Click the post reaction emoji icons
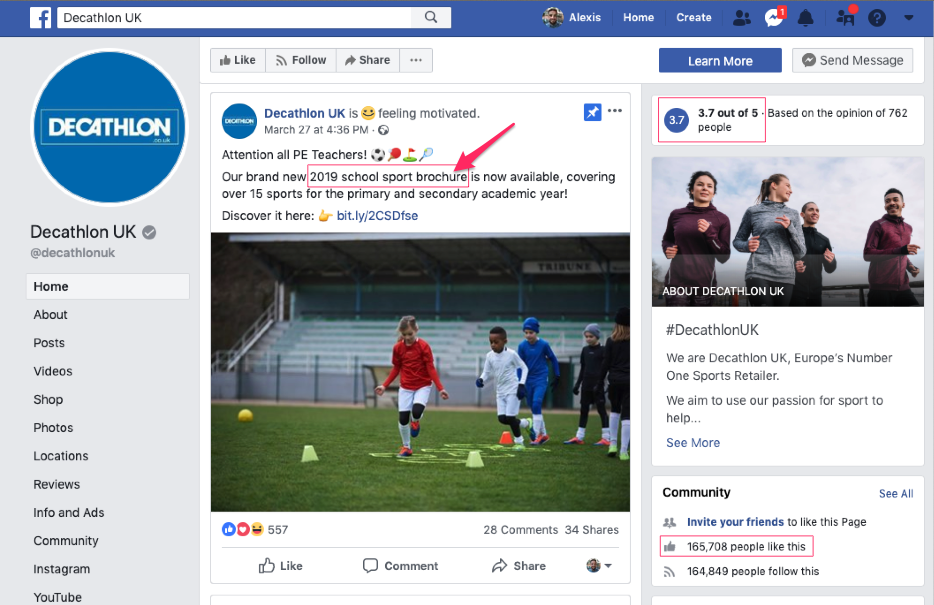Screen dimensions: 934x605 pos(243,529)
